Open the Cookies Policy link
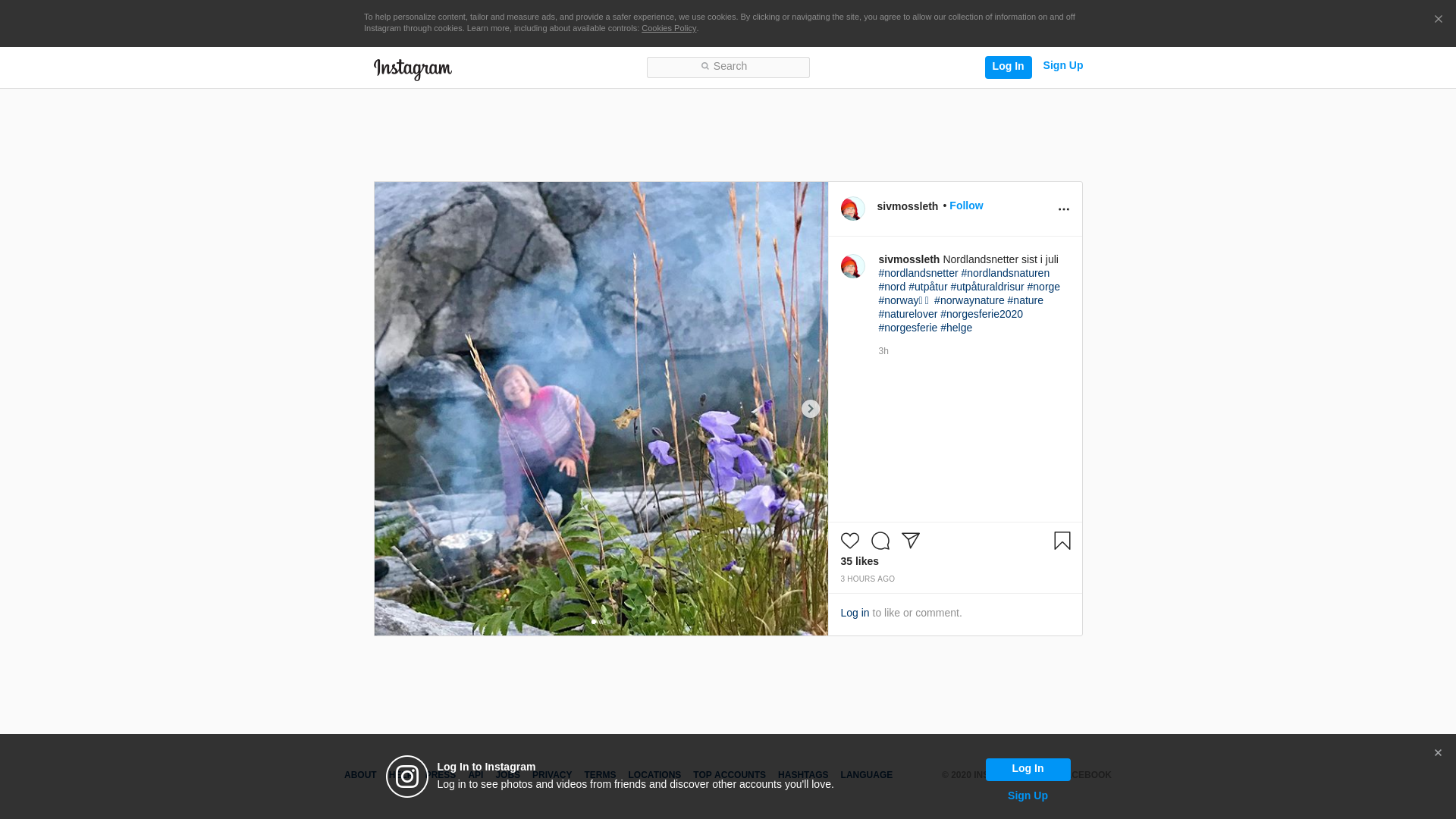 point(668,28)
